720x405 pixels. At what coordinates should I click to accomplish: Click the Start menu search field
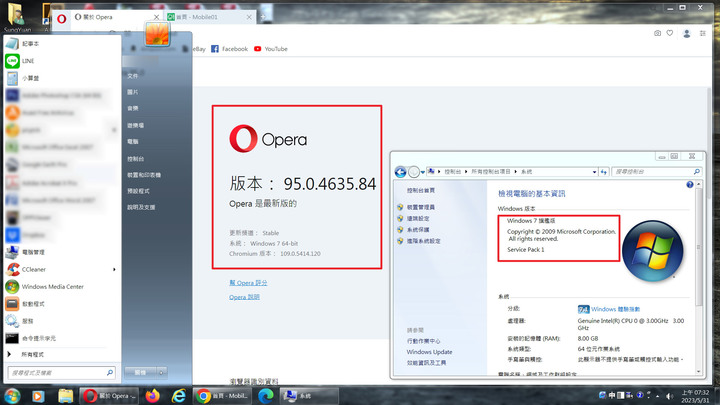[61, 373]
